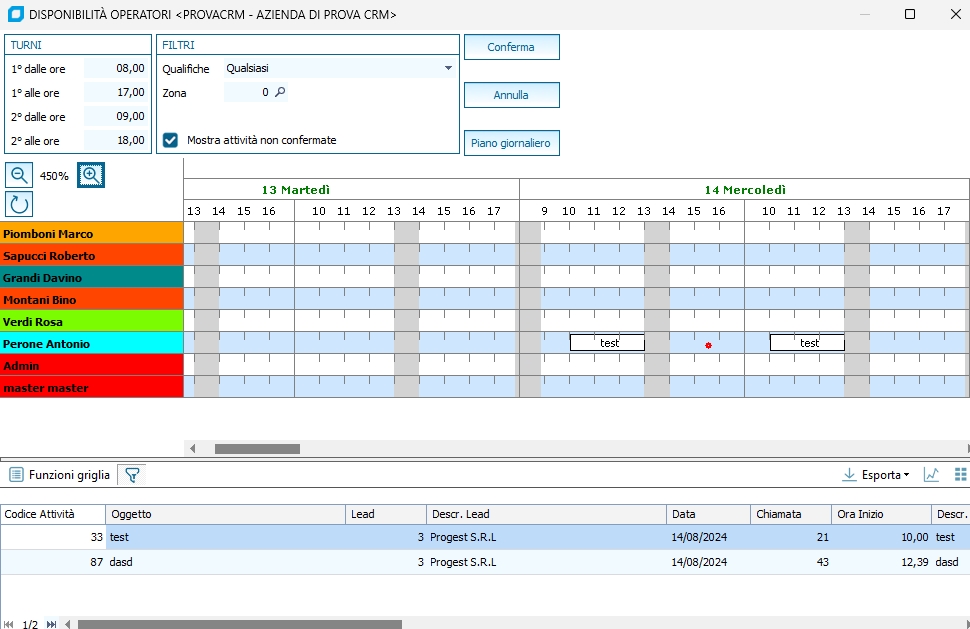Click the zoom in magnifier icon
This screenshot has height=629, width=970.
pos(91,175)
